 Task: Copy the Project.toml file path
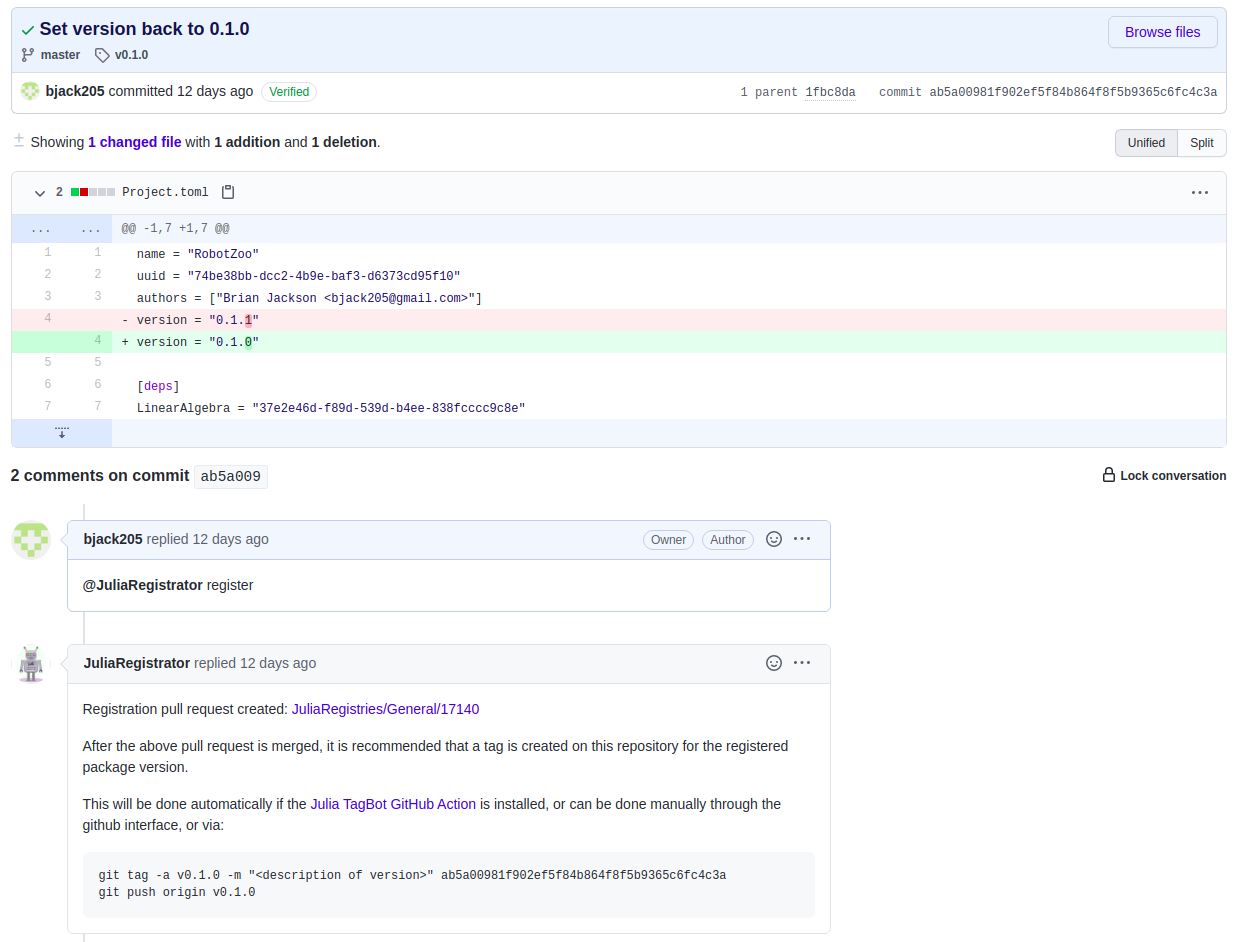228,191
